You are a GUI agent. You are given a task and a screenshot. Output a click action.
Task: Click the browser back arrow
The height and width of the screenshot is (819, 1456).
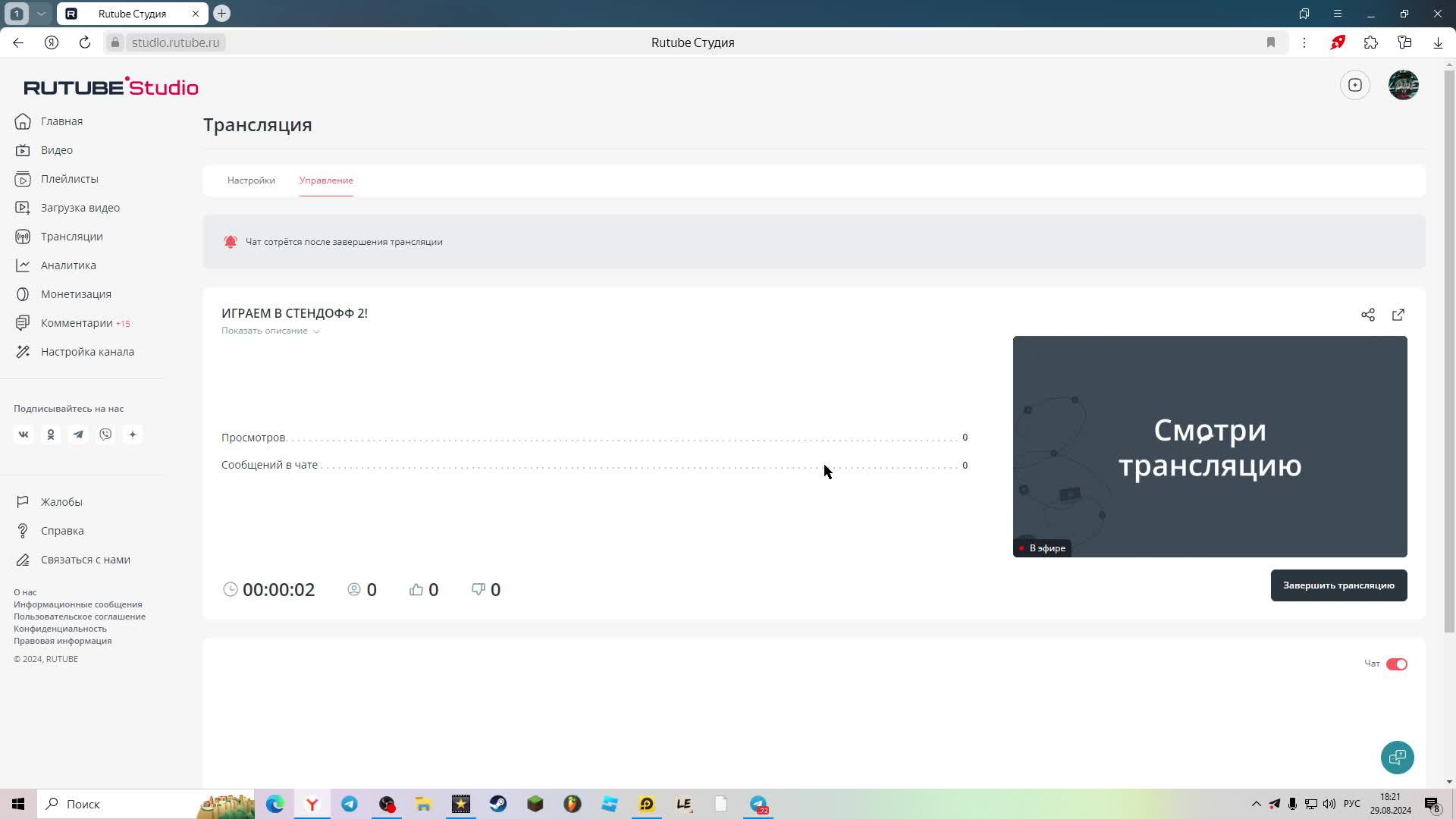tap(18, 42)
